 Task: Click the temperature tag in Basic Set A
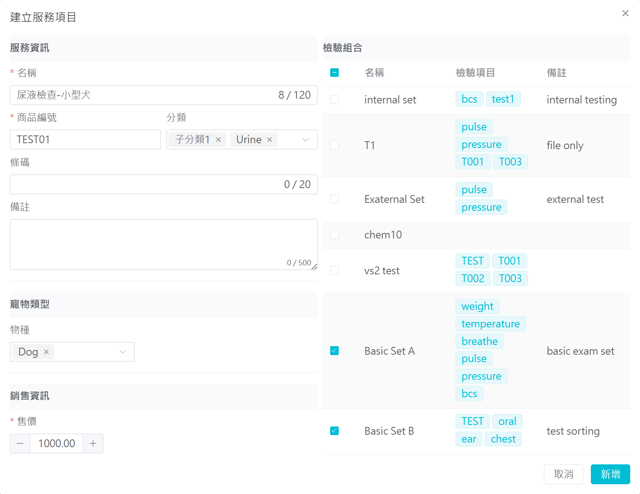pyautogui.click(x=491, y=324)
